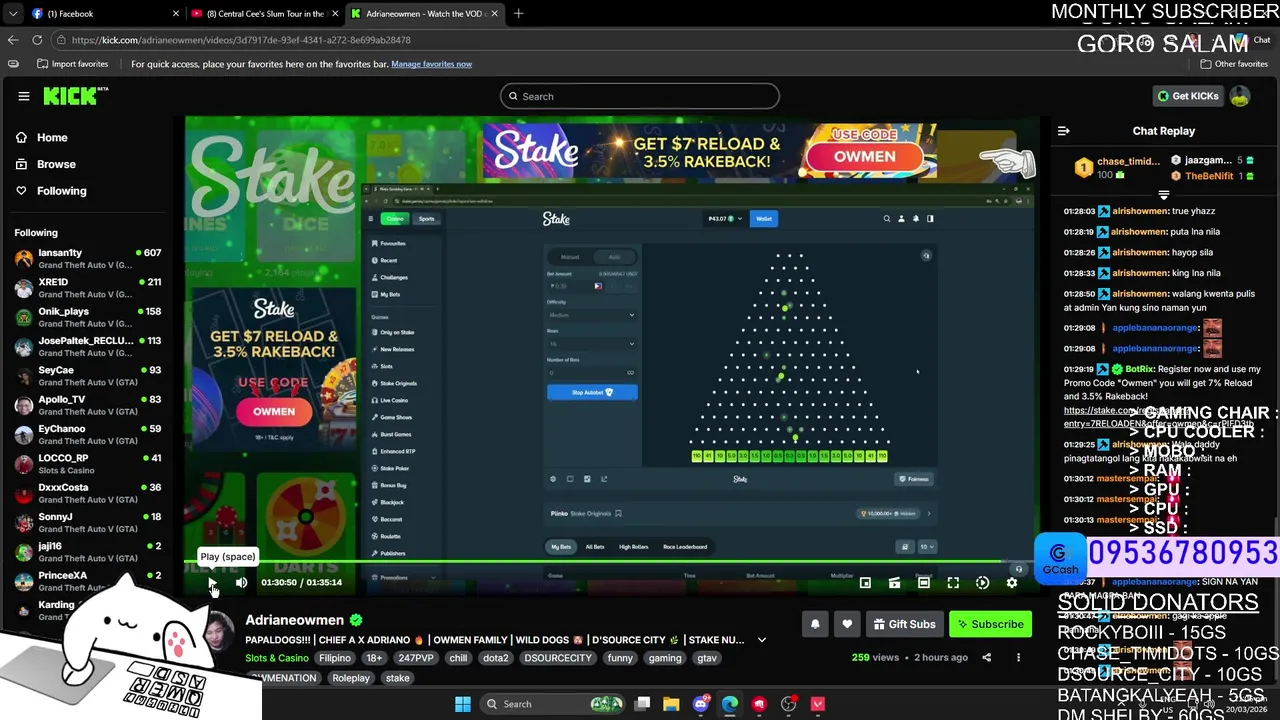Select the gtav tag
This screenshot has height=720, width=1280.
click(706, 658)
